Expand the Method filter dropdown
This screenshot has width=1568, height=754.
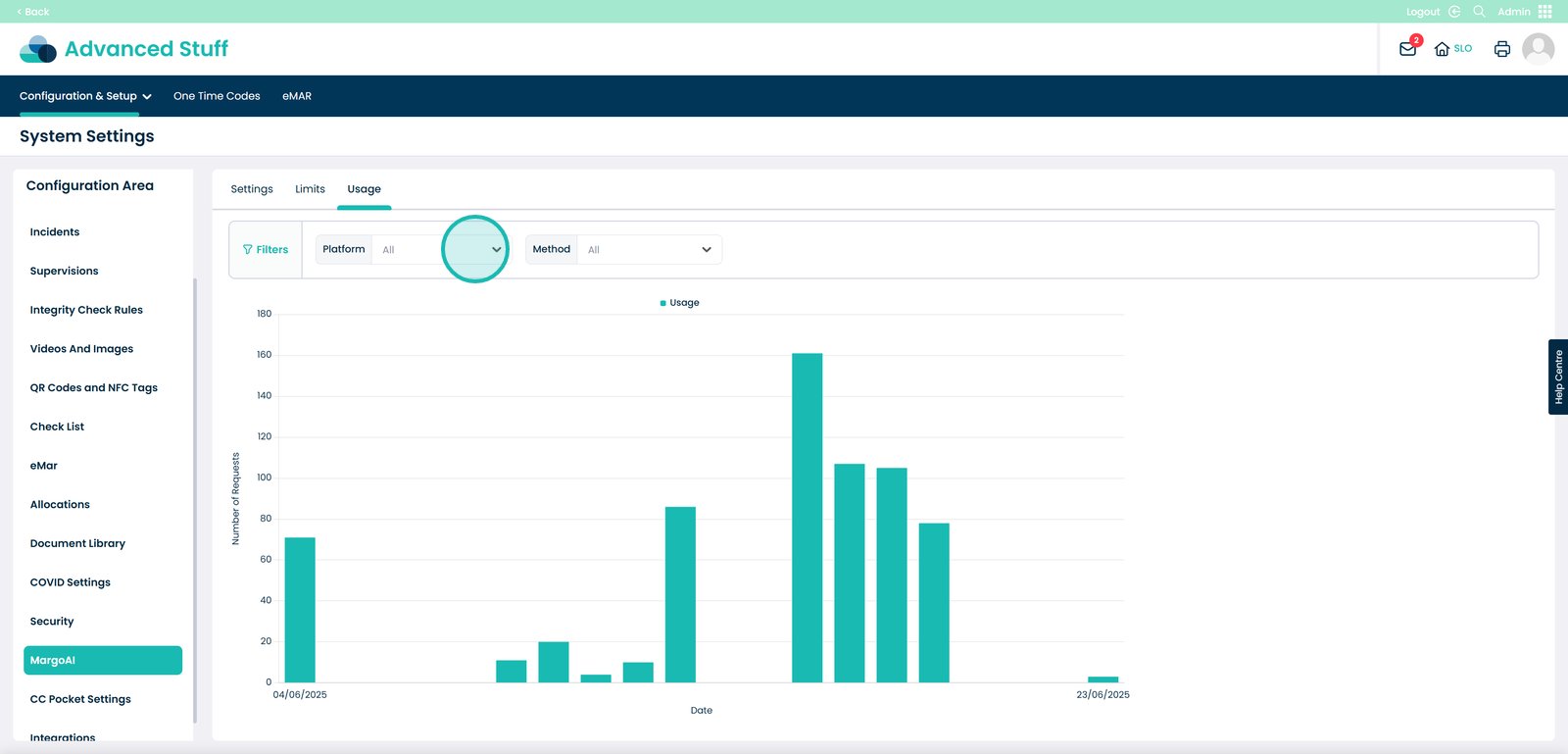706,250
